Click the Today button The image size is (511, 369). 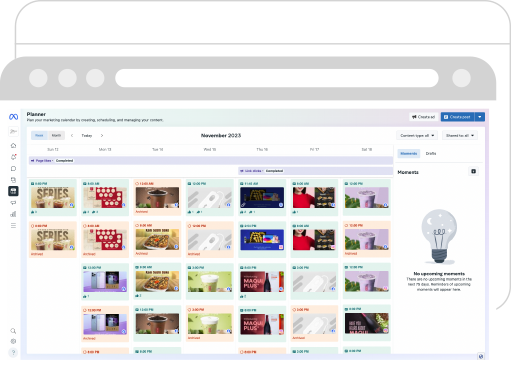(x=87, y=135)
